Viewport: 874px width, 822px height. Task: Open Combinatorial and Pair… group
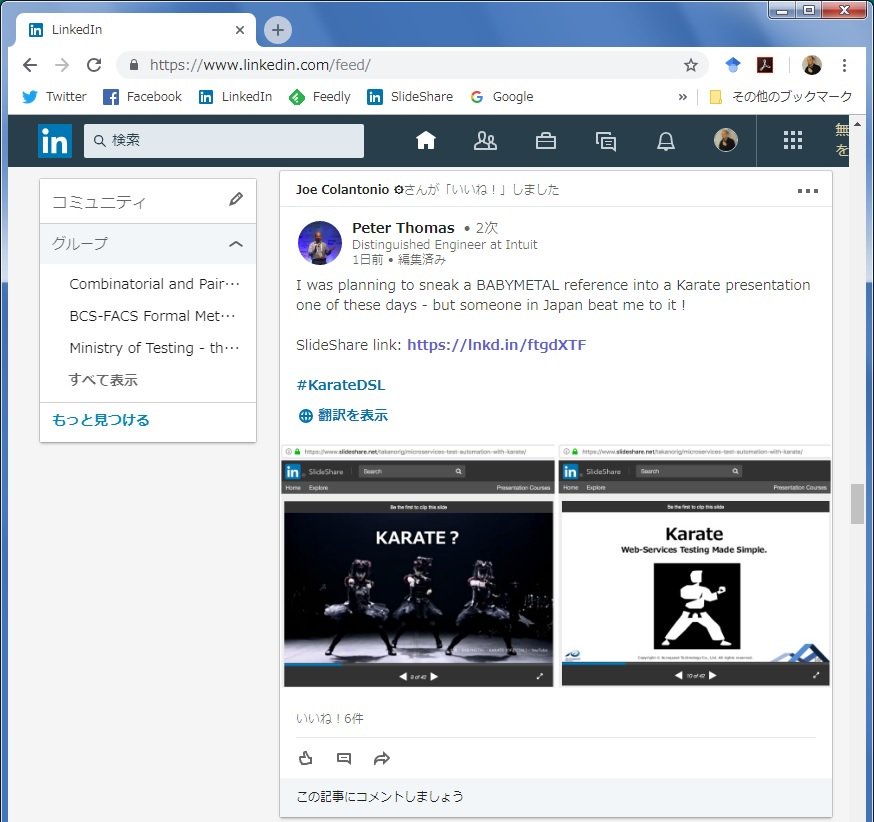(x=154, y=284)
